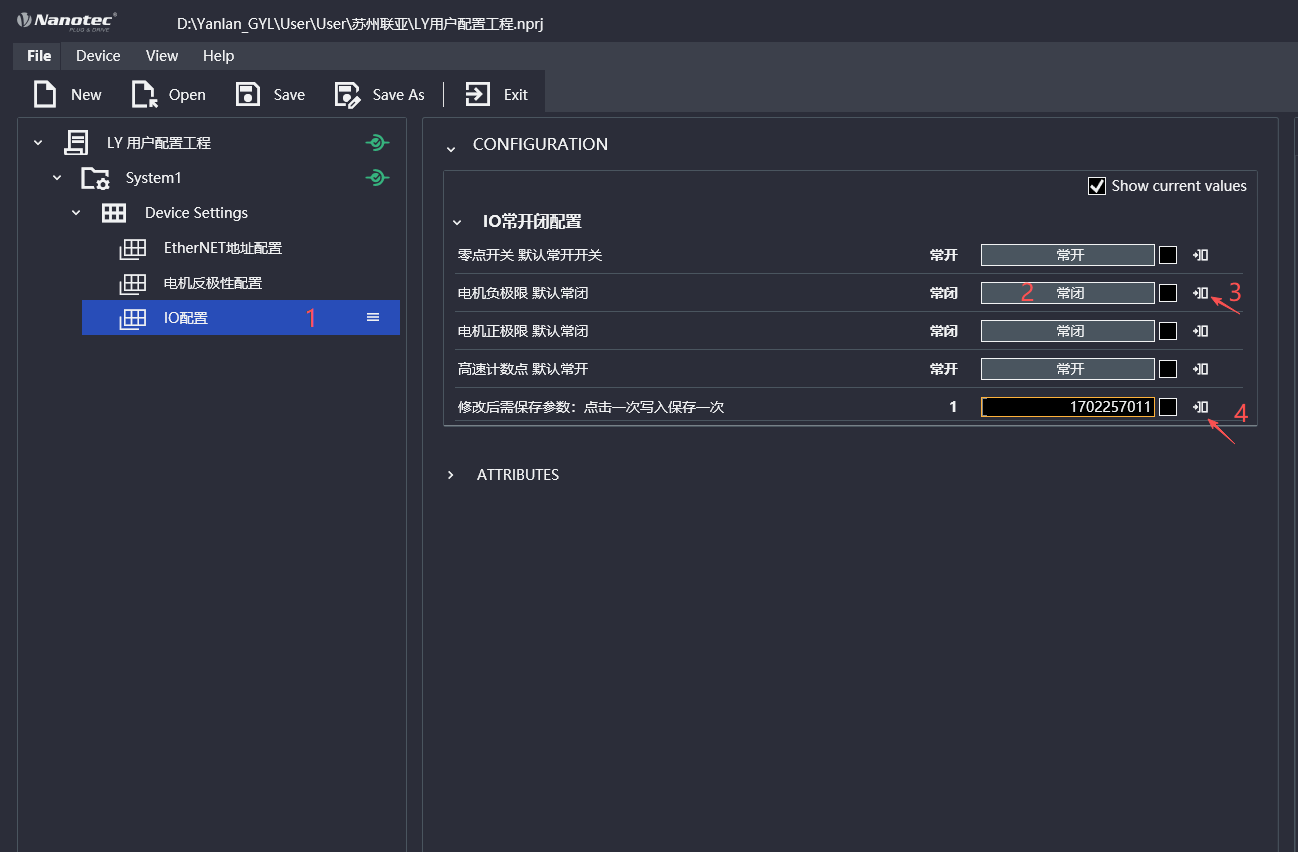The height and width of the screenshot is (854, 1300).
Task: Click the write icon for 修改后需保存参数 row
Action: coord(1201,407)
